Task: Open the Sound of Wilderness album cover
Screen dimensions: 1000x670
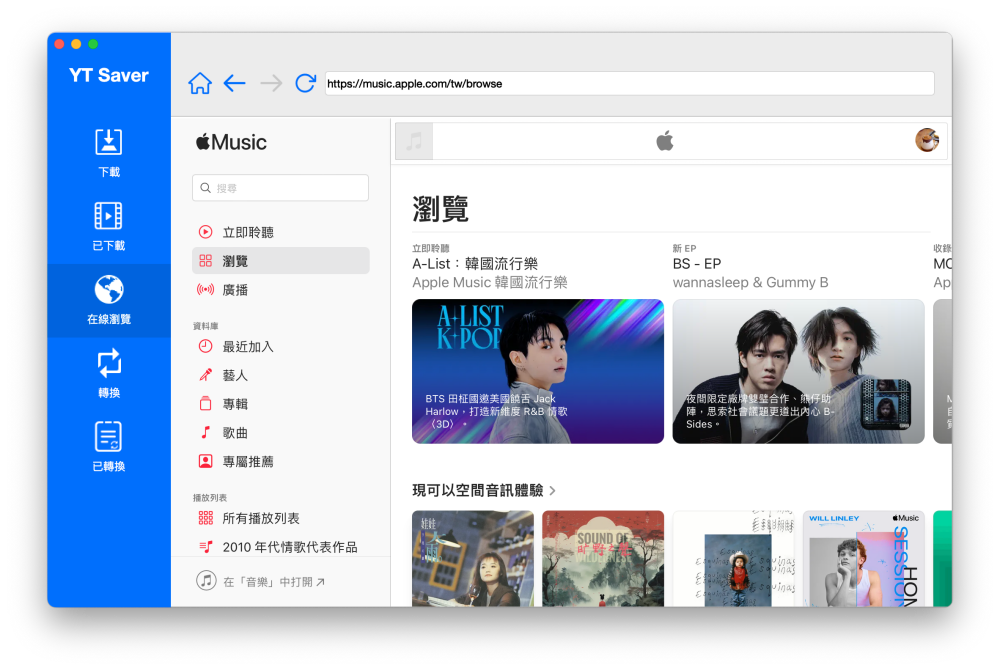Action: point(603,558)
